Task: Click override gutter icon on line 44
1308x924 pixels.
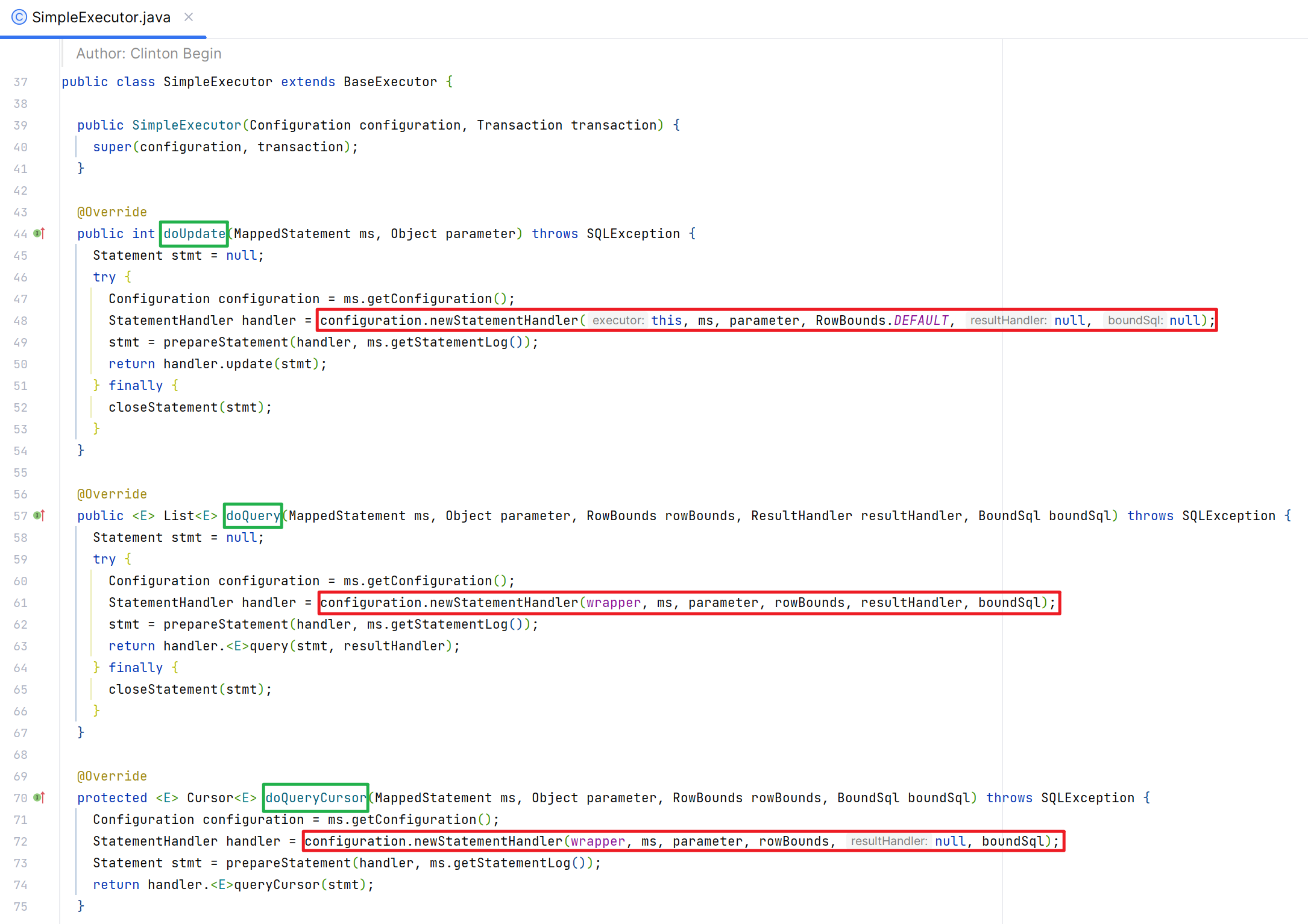Action: pos(39,233)
